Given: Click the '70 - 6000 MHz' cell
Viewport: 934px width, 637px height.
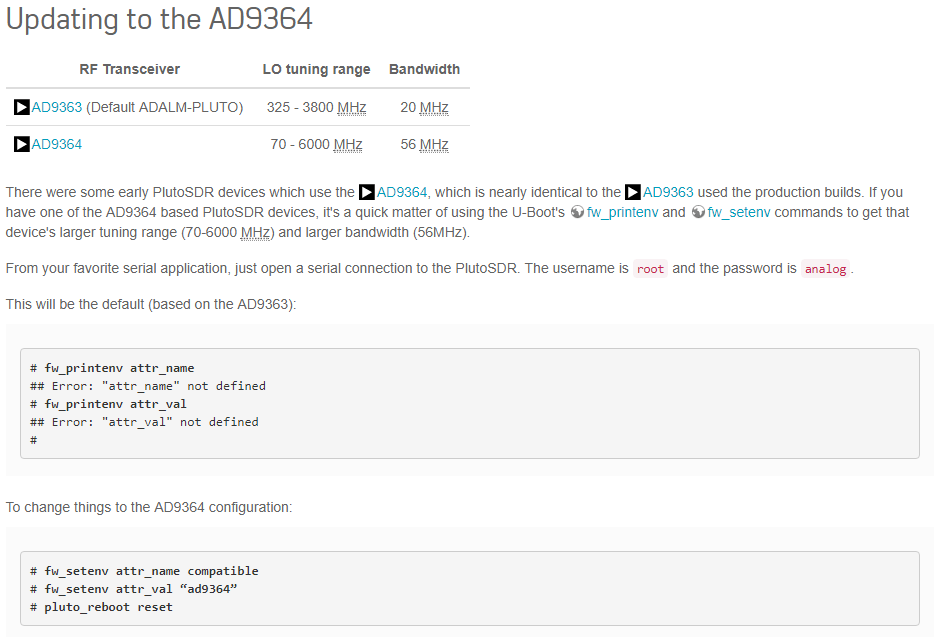Looking at the screenshot, I should click(316, 144).
